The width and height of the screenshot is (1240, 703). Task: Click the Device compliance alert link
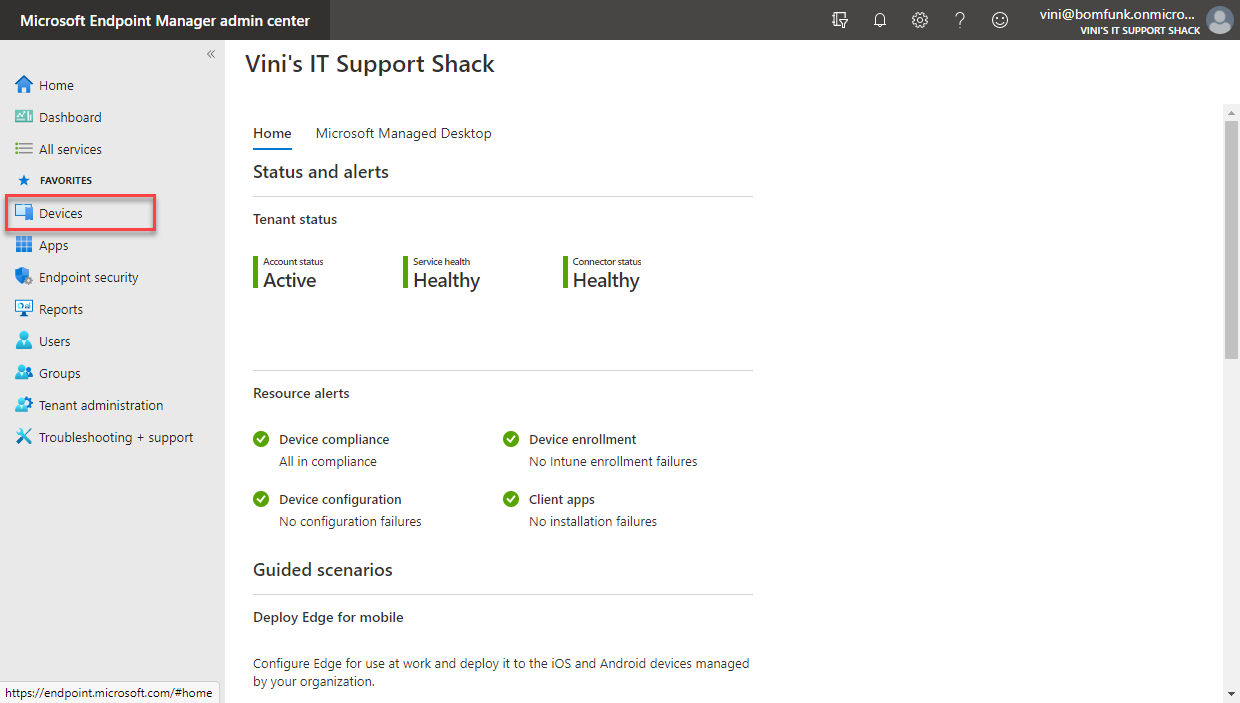[x=334, y=439]
